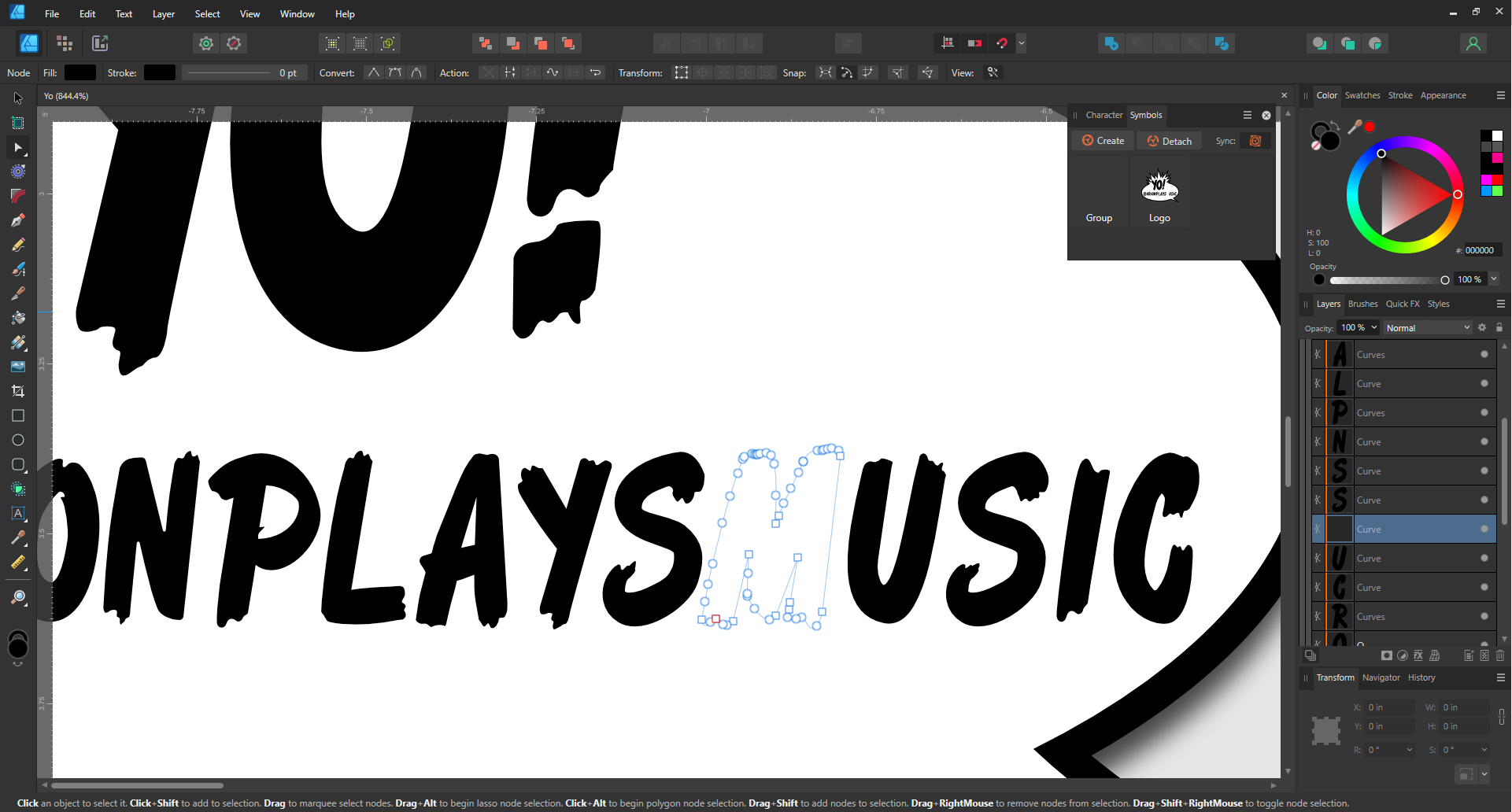Click the Detach symbol button
Screen dimensions: 1512x812
1169,141
